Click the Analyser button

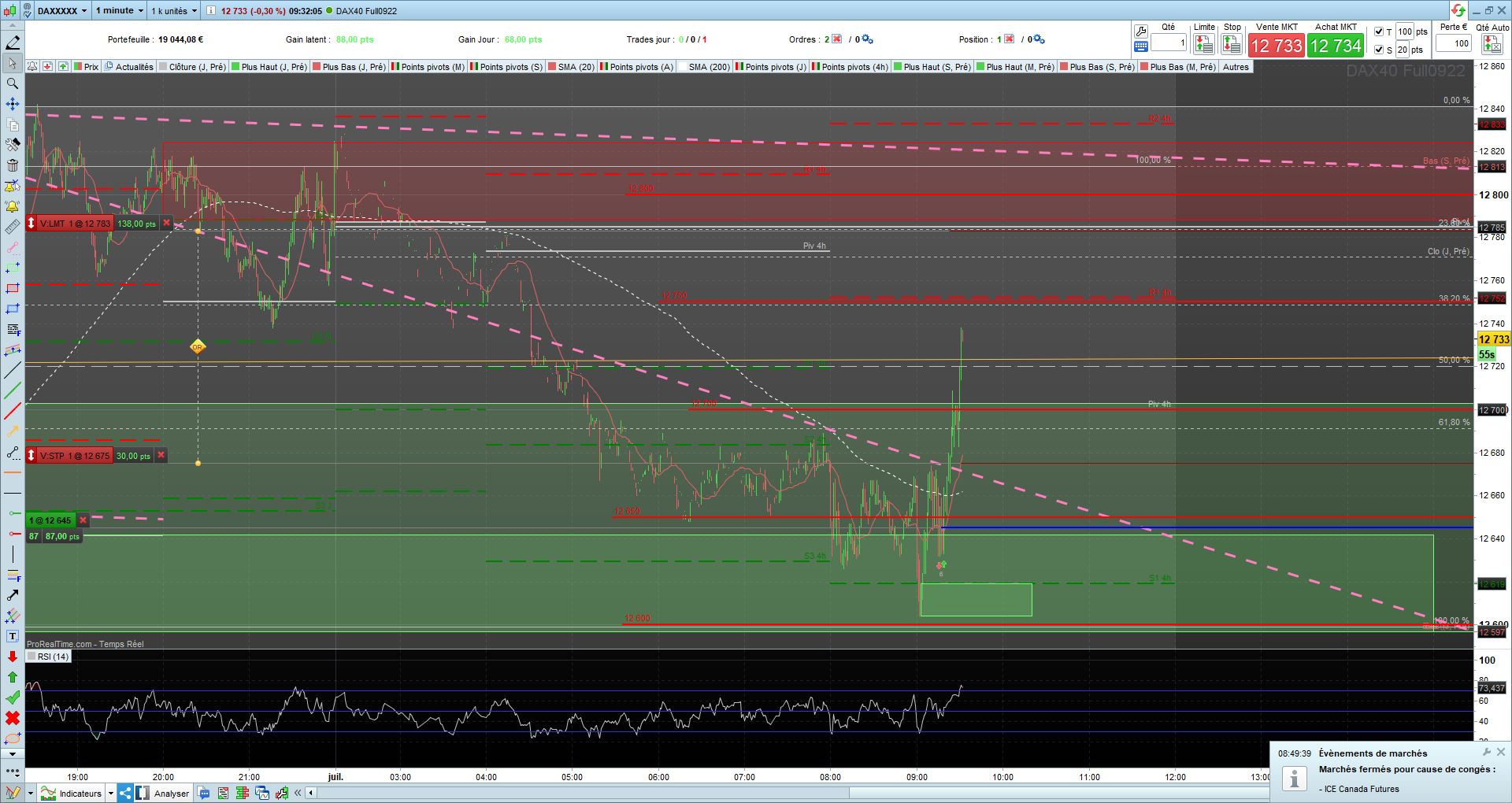click(x=163, y=794)
